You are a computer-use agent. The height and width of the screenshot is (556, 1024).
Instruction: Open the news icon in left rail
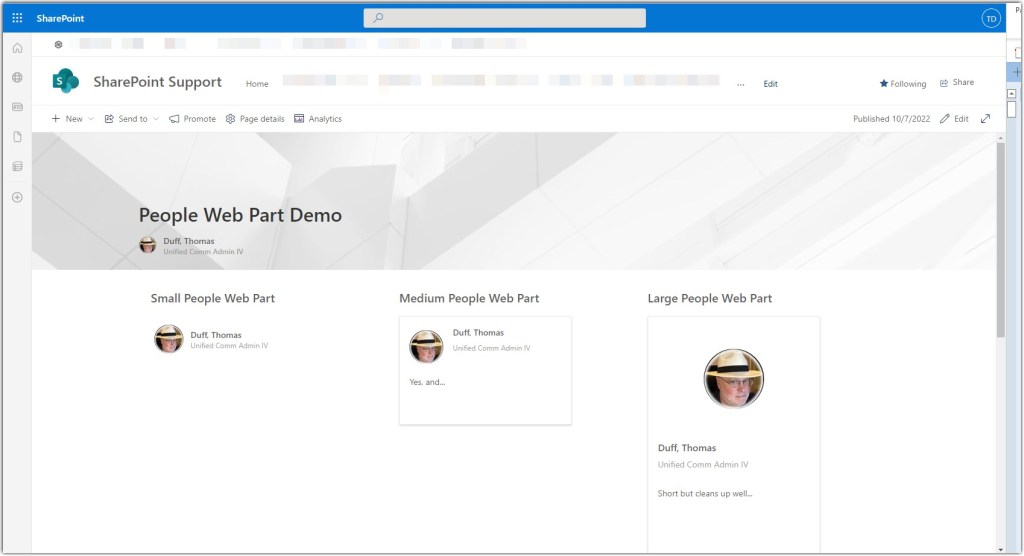(17, 107)
